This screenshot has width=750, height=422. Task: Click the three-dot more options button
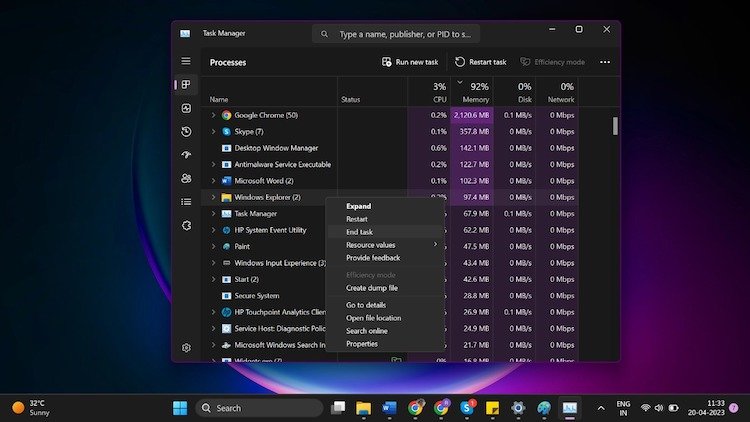[605, 62]
